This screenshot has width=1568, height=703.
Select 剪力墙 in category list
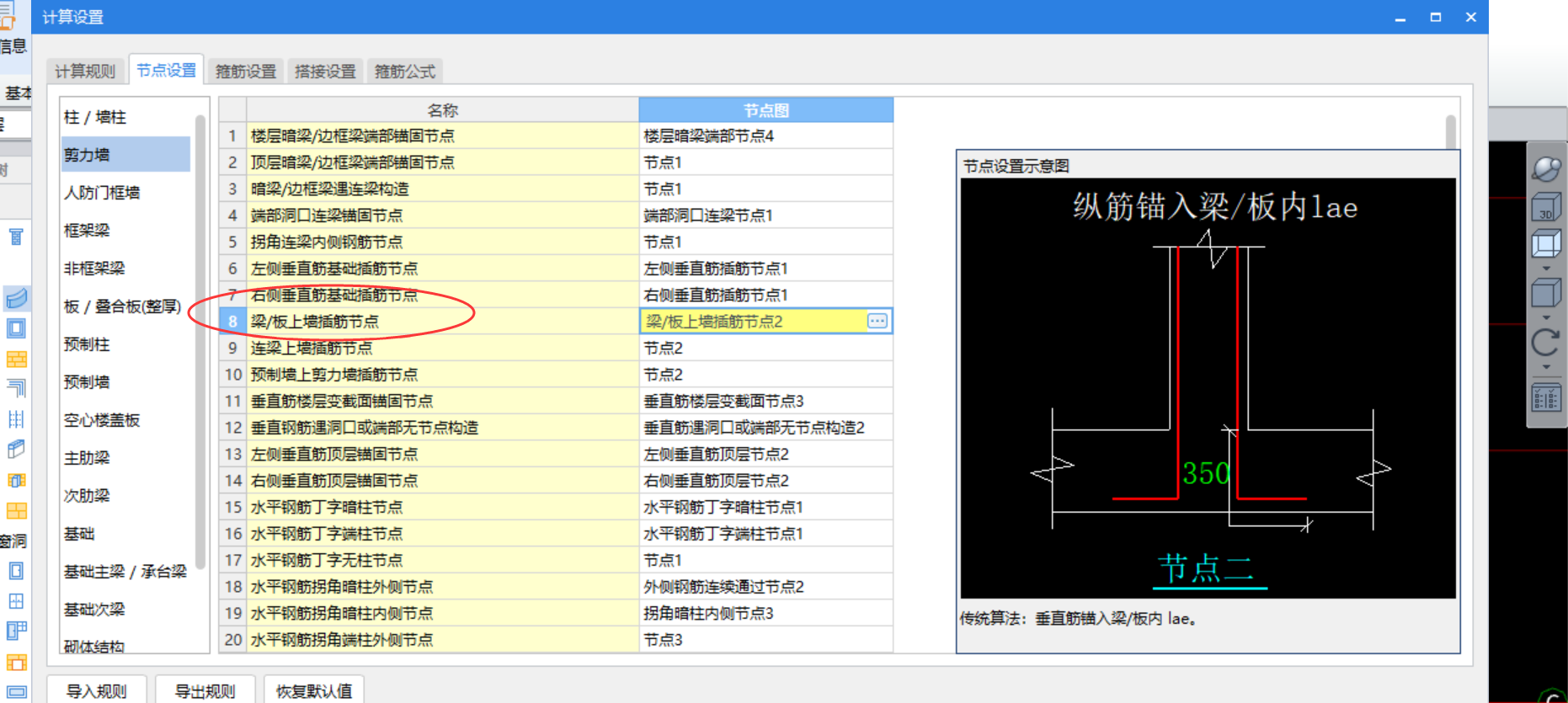click(125, 155)
